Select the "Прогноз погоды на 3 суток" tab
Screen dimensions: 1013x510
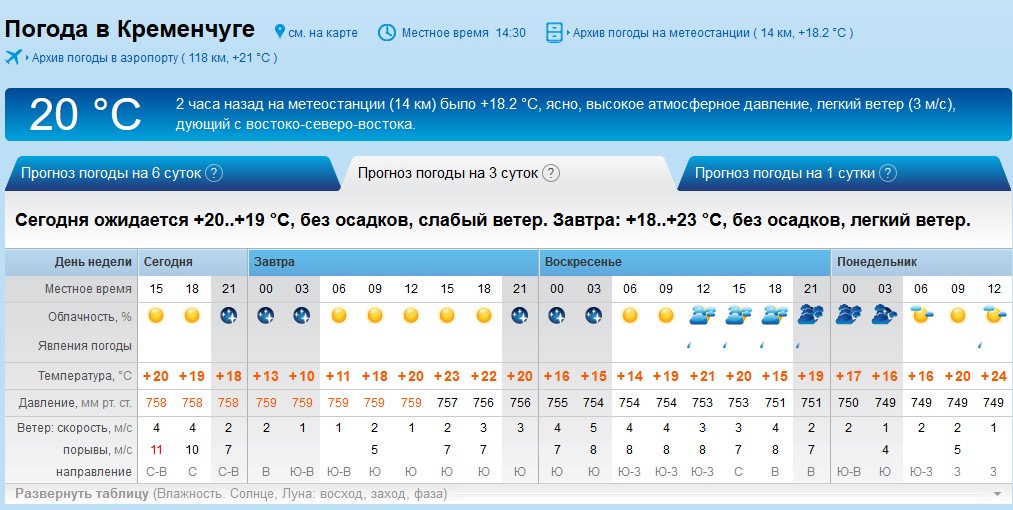(x=447, y=173)
